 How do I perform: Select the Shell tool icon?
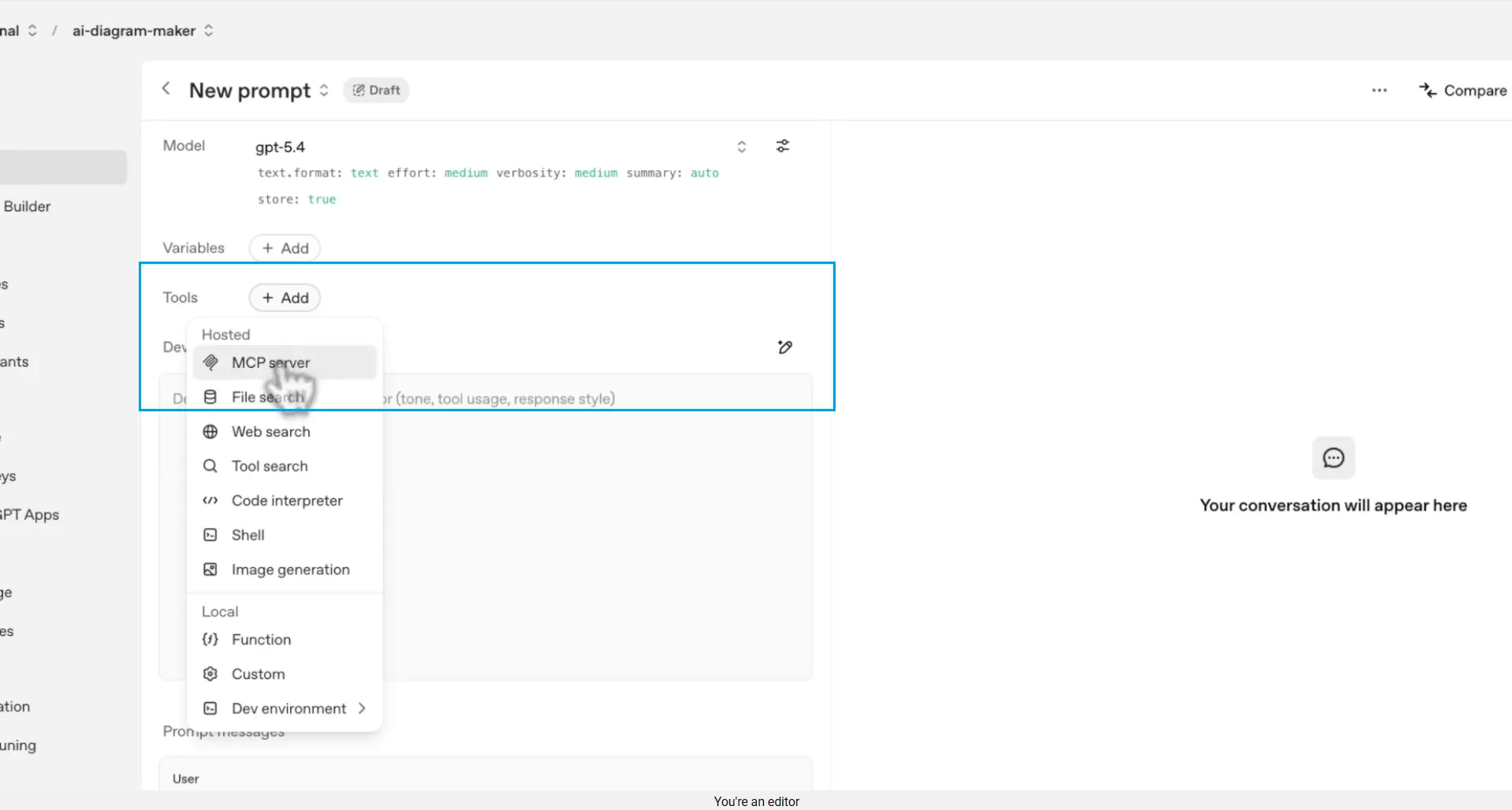(210, 535)
